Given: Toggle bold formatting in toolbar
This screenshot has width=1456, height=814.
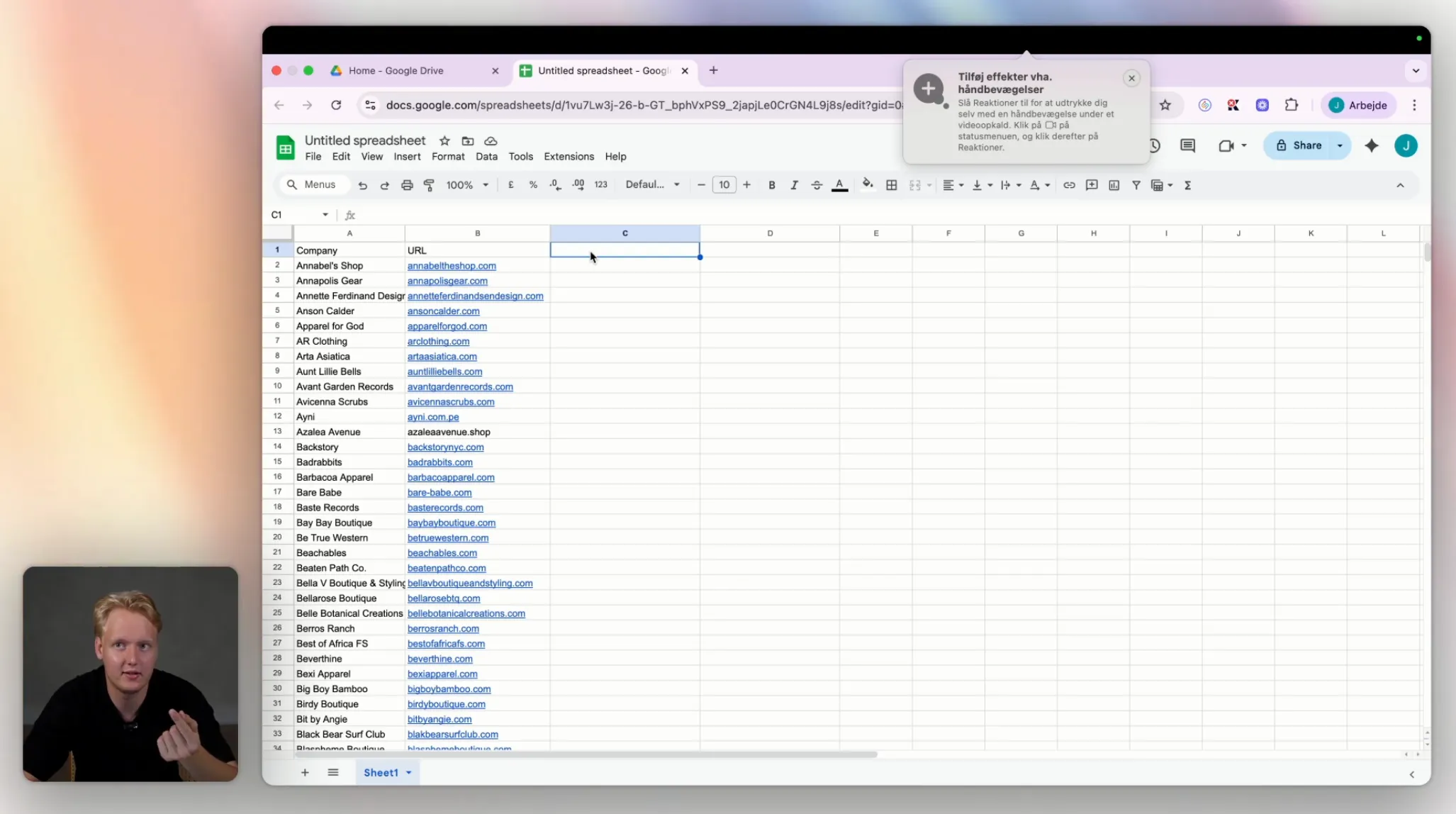Looking at the screenshot, I should 771,185.
